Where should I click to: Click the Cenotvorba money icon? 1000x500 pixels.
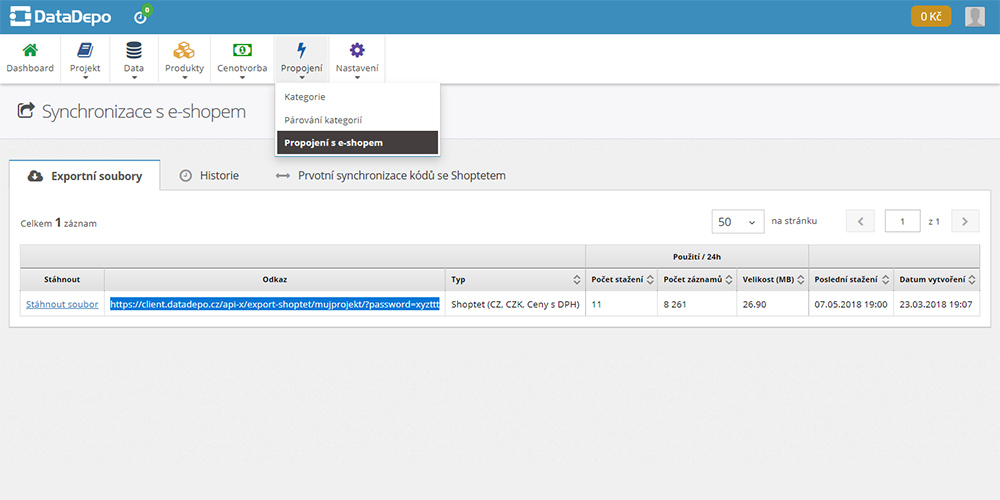[242, 50]
